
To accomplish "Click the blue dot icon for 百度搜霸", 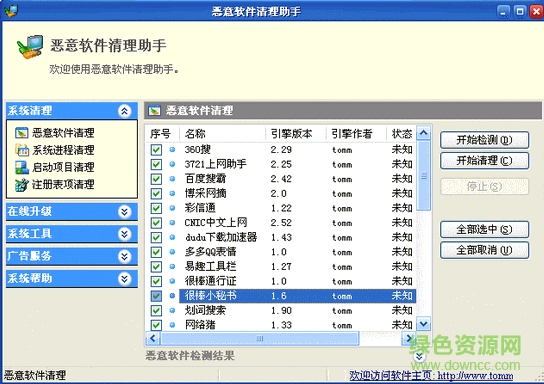I will click(x=172, y=179).
